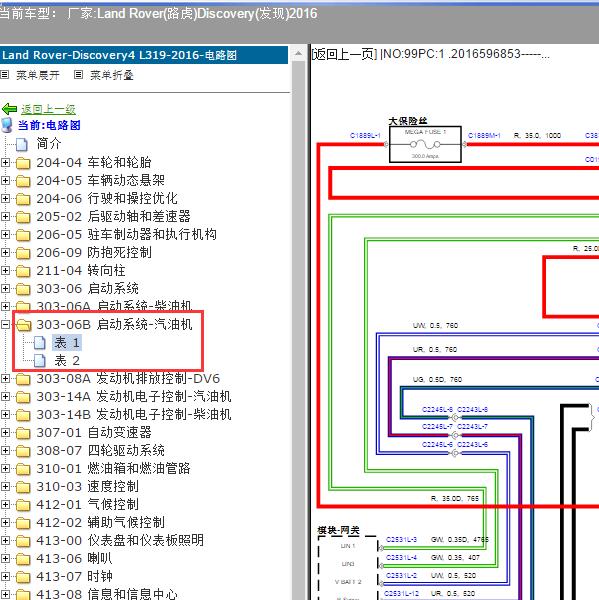
Task: Click folder icon of 307-01 自动变速器
Action: (23, 433)
